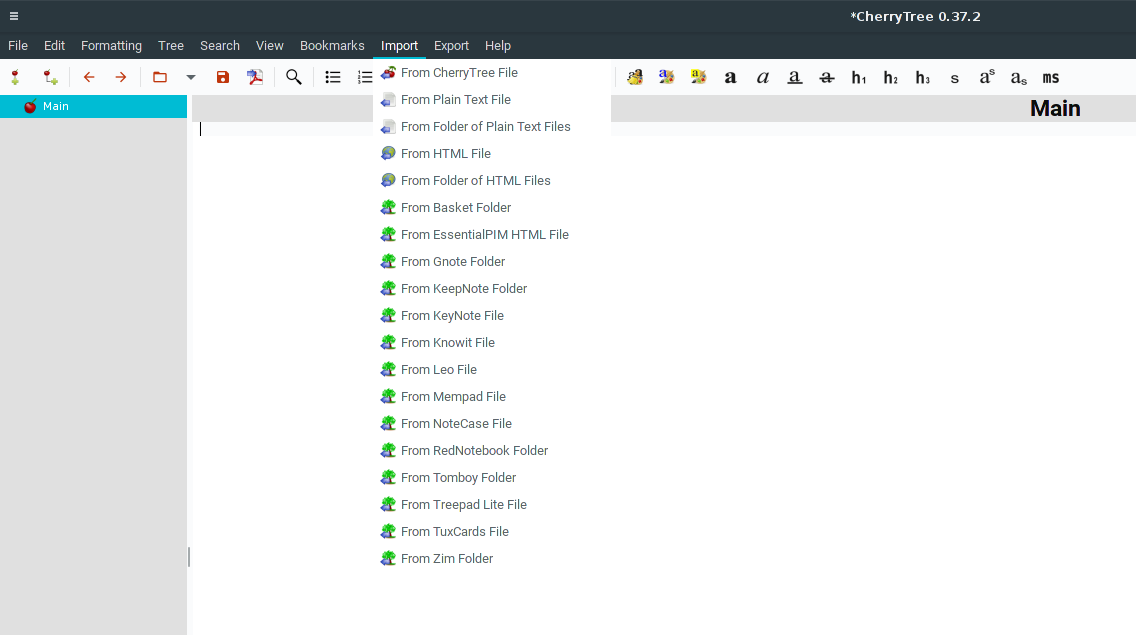Apply heading h2 style
The image size is (1136, 635).
pos(890,78)
